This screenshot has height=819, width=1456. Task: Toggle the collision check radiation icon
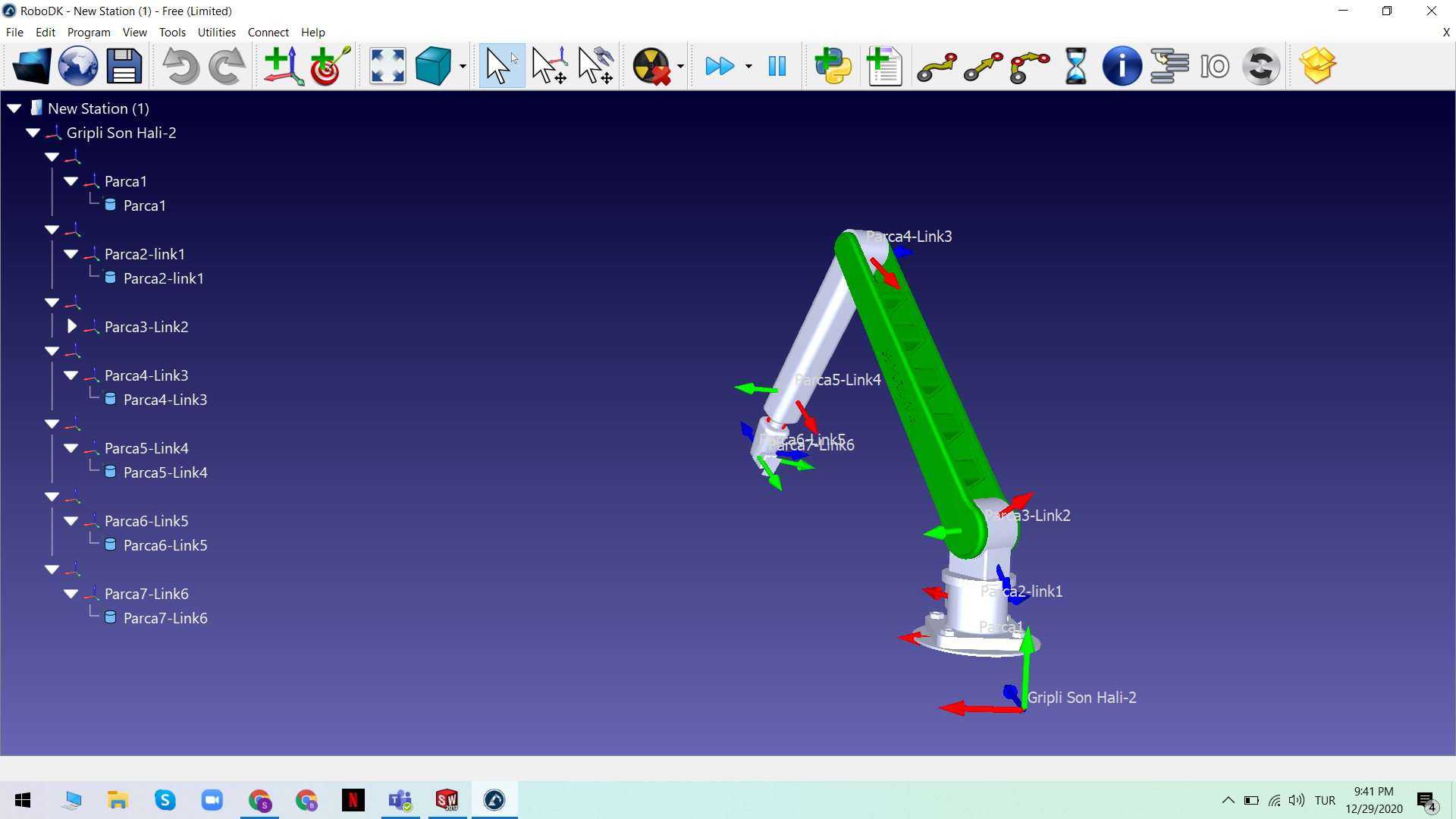coord(651,66)
